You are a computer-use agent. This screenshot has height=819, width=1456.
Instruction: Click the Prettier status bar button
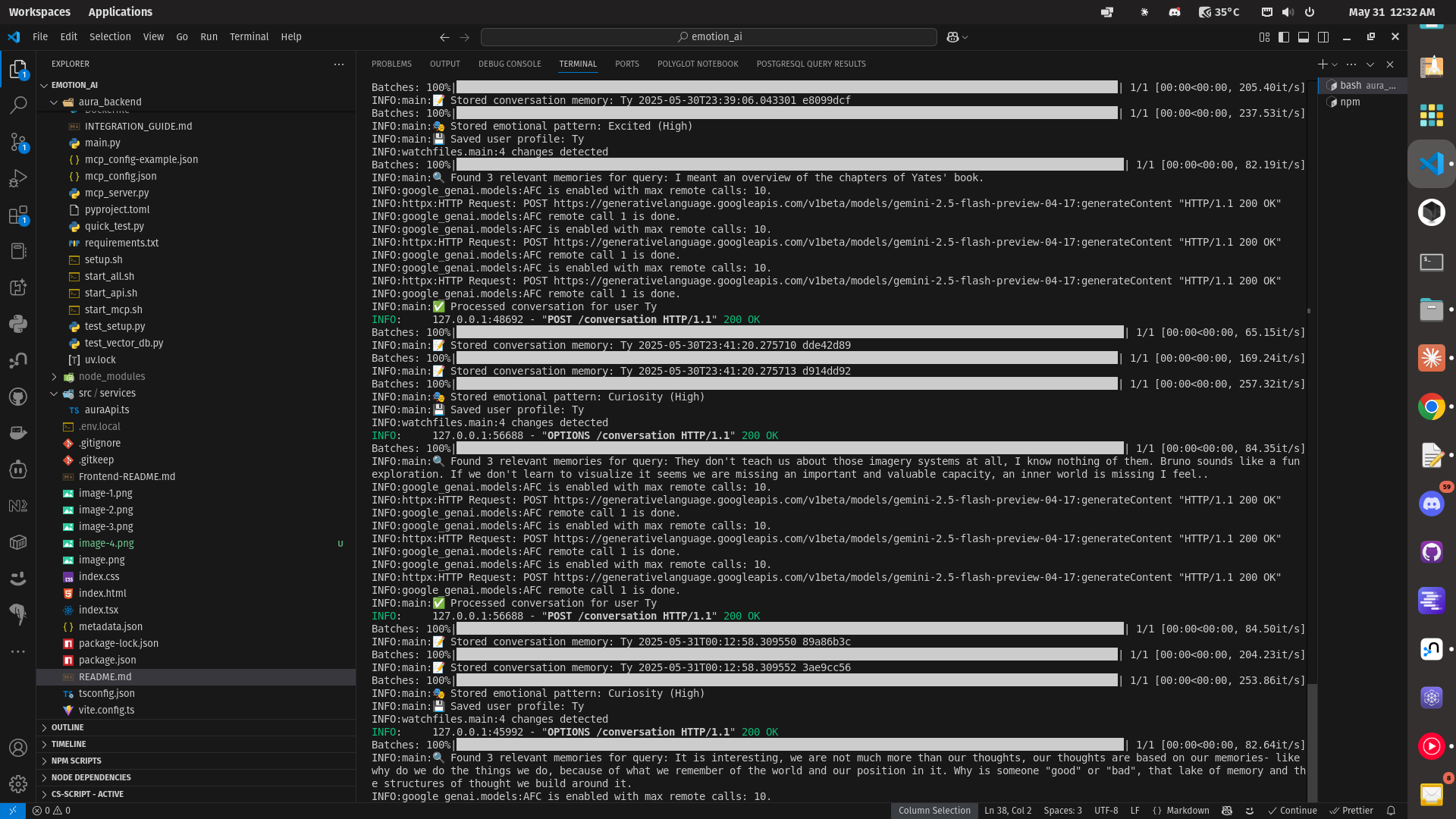click(x=1351, y=811)
